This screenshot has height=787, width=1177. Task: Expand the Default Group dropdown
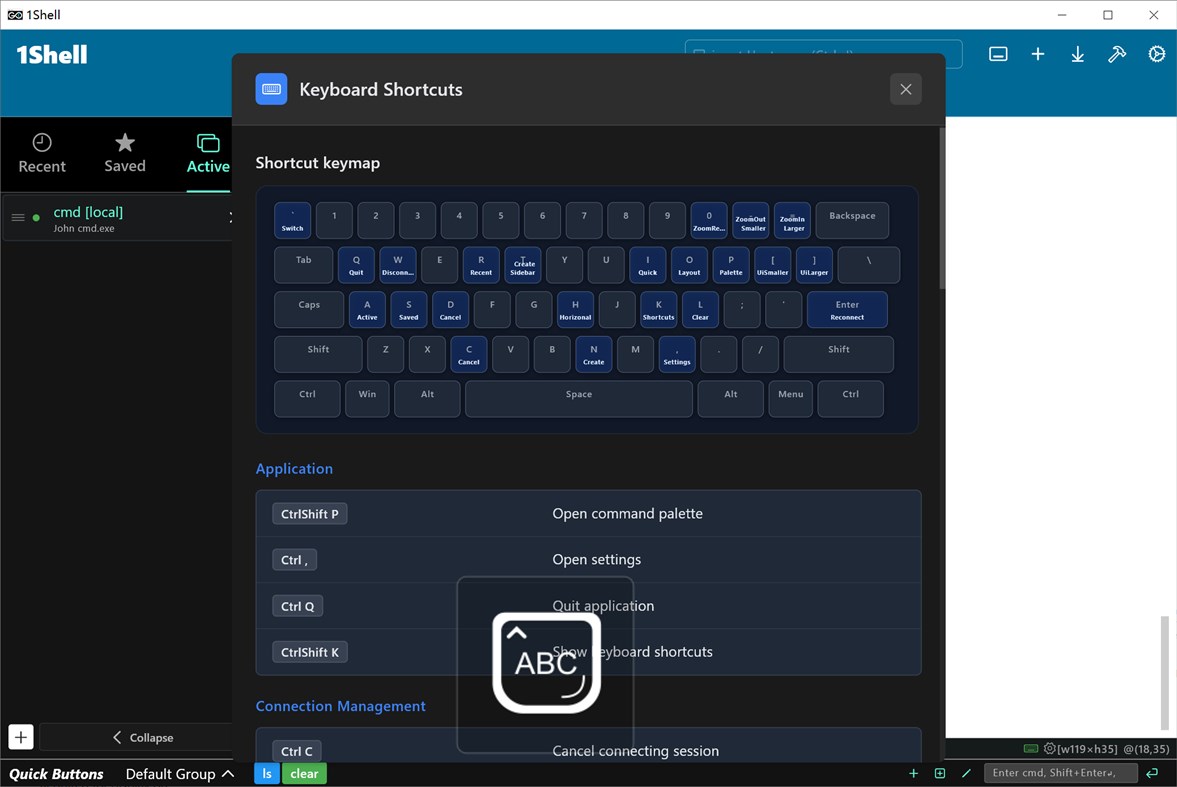click(180, 773)
